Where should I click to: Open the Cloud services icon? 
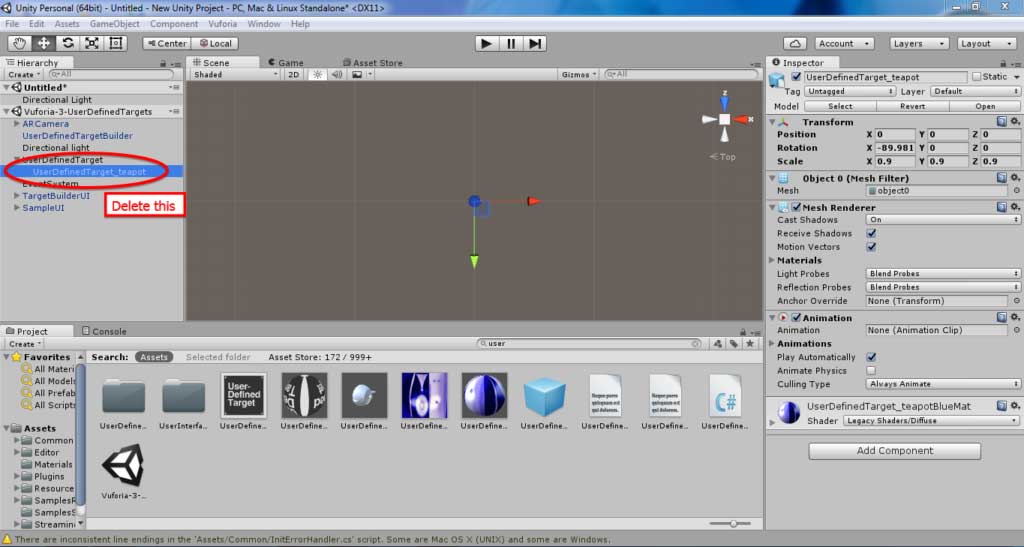pyautogui.click(x=795, y=44)
